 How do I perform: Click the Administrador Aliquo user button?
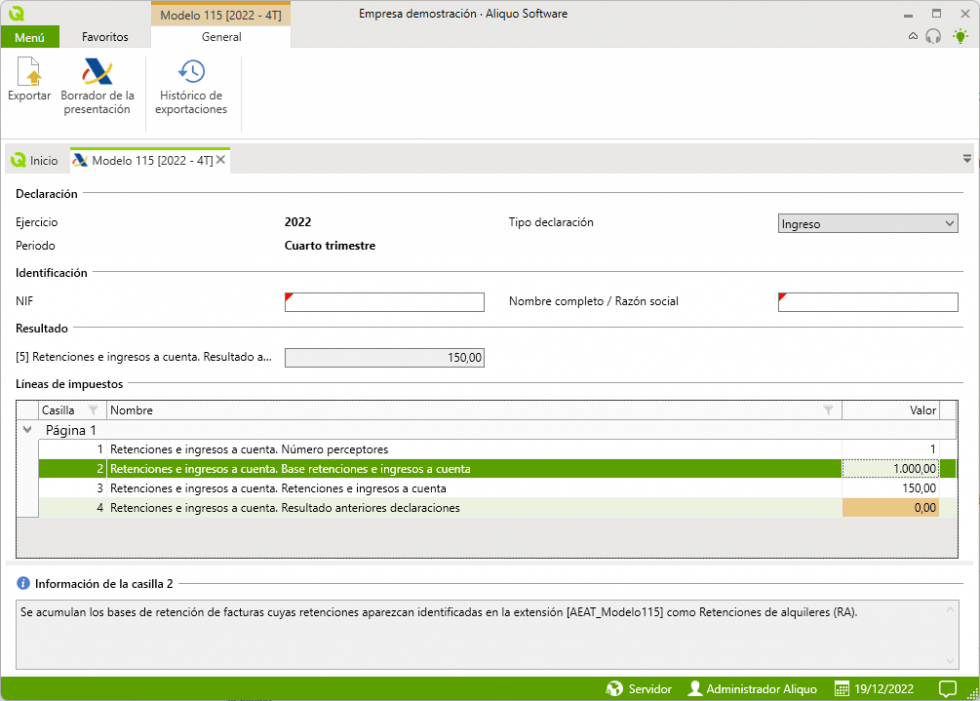point(752,689)
